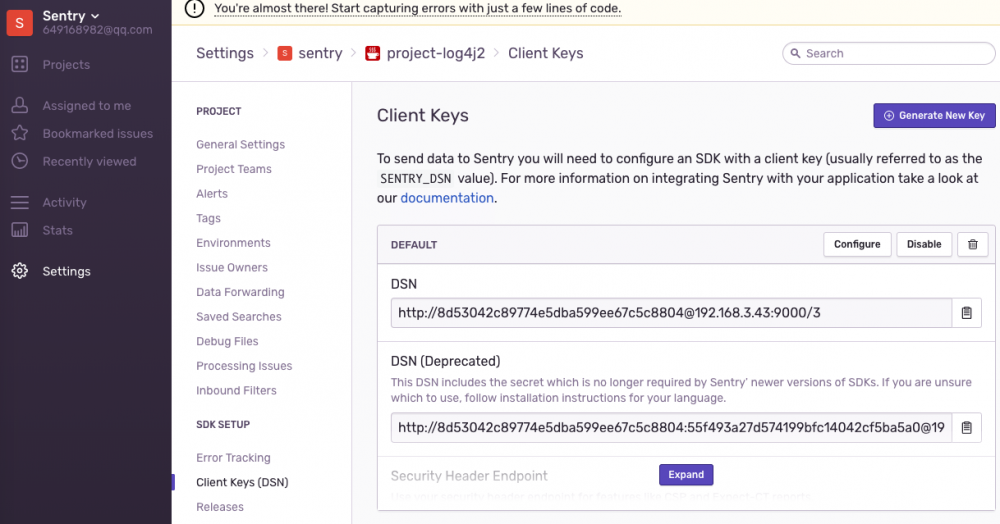Open Bookmarked issues
The height and width of the screenshot is (524, 1000).
[98, 134]
